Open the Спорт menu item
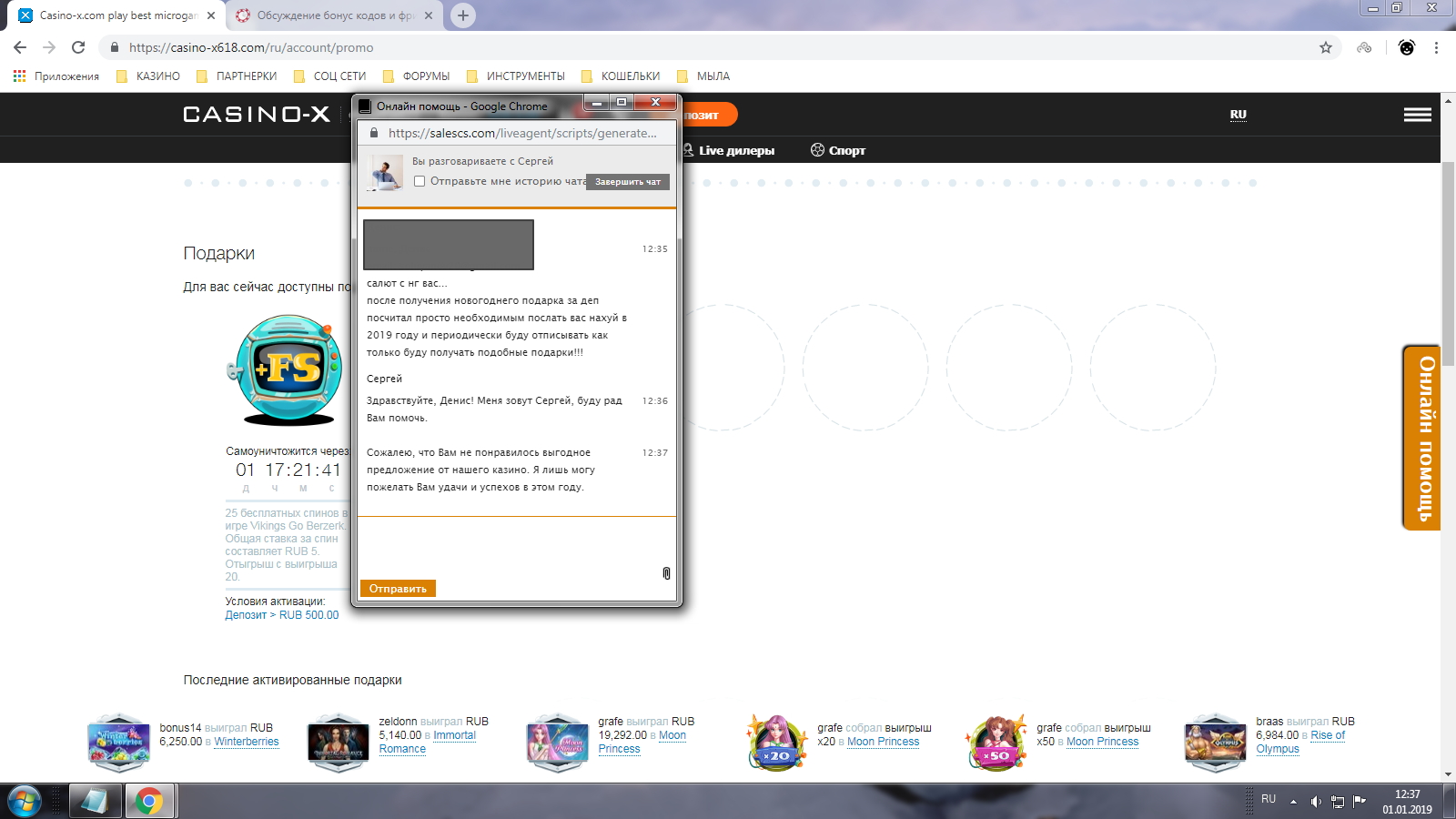This screenshot has width=1456, height=819. 838,150
